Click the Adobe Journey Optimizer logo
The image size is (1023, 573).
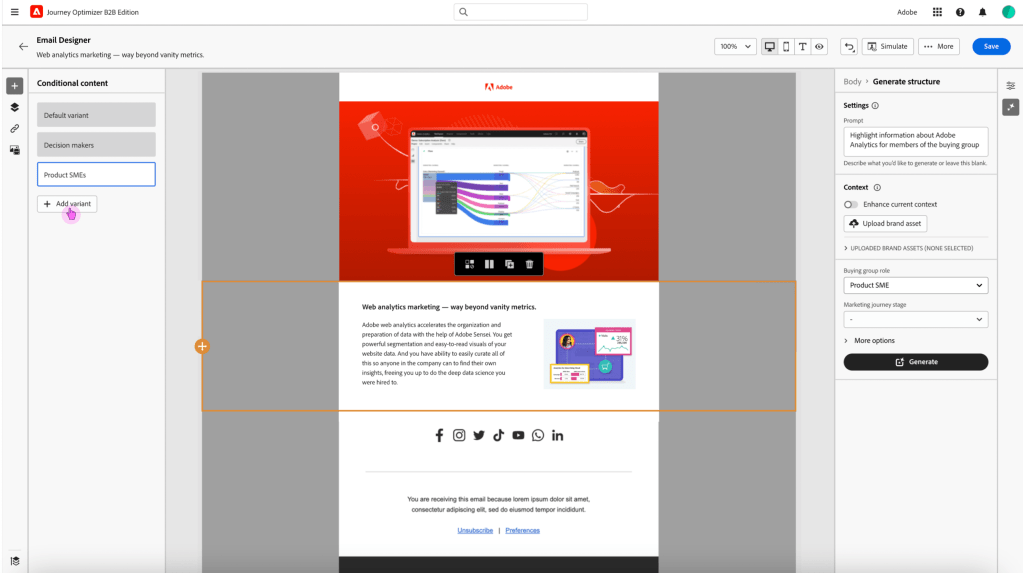coord(37,12)
